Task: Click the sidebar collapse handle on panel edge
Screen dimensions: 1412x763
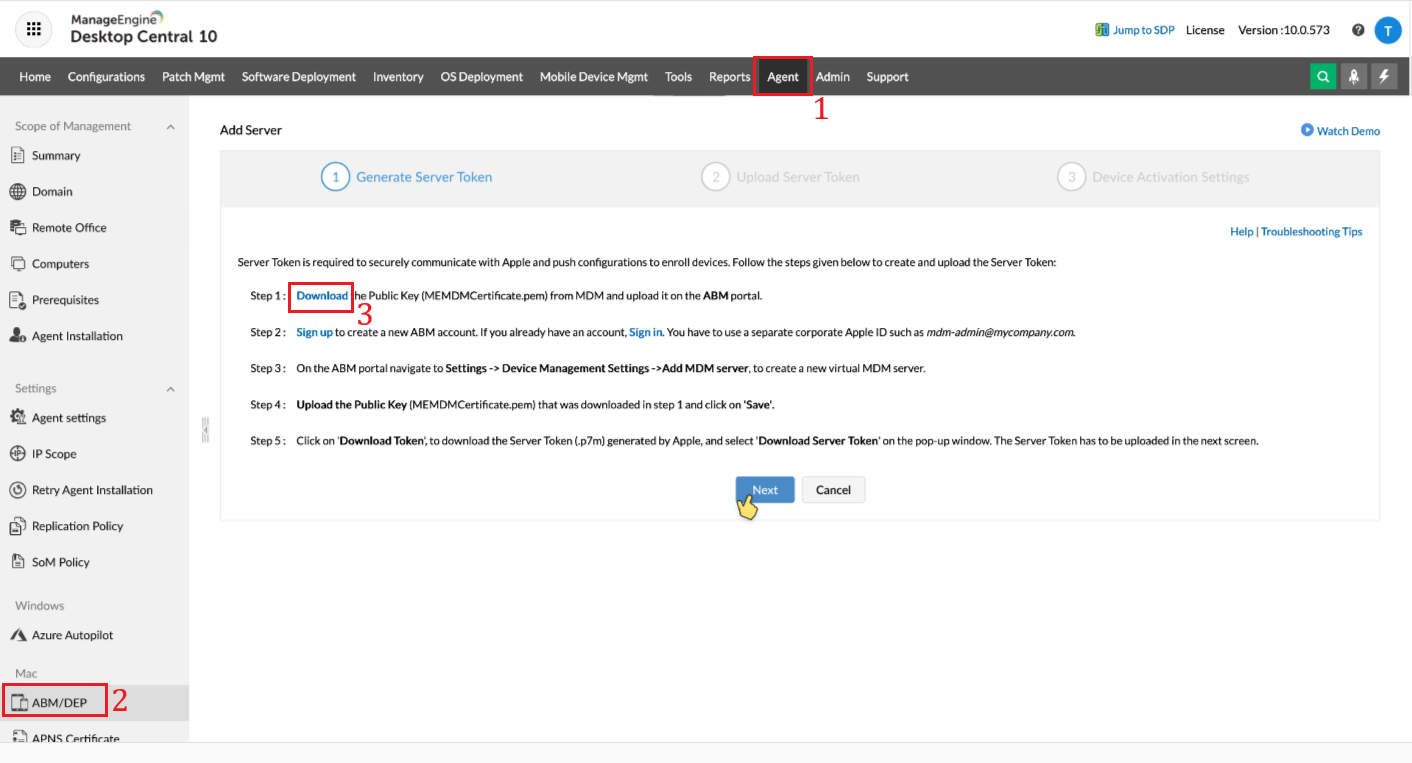Action: click(205, 429)
